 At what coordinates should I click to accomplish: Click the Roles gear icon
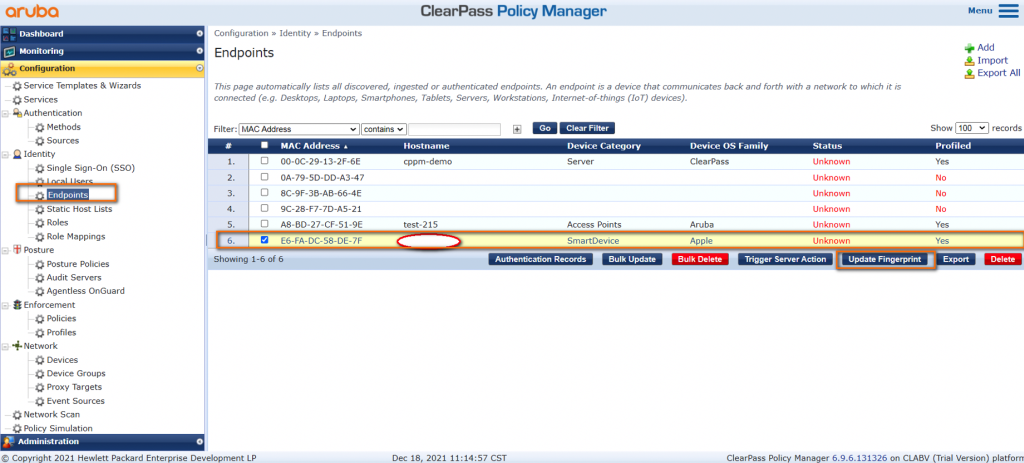pyautogui.click(x=40, y=223)
